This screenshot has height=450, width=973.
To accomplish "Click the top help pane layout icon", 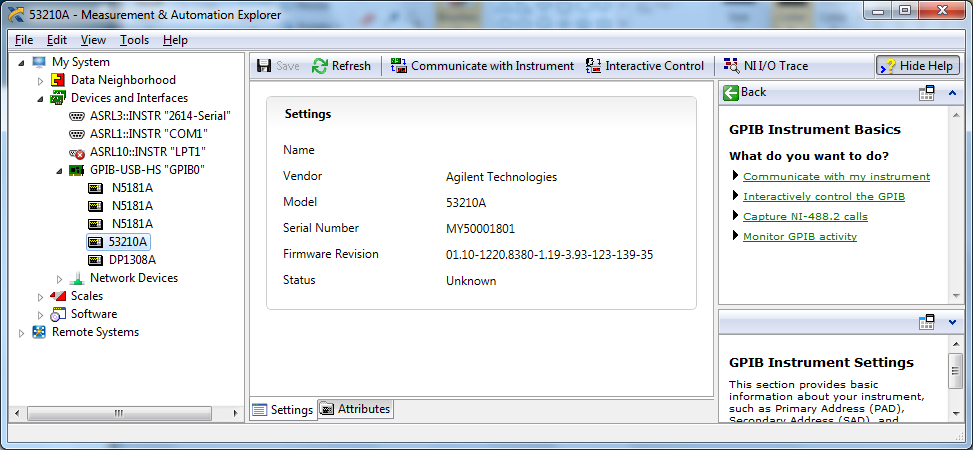I will pyautogui.click(x=926, y=93).
